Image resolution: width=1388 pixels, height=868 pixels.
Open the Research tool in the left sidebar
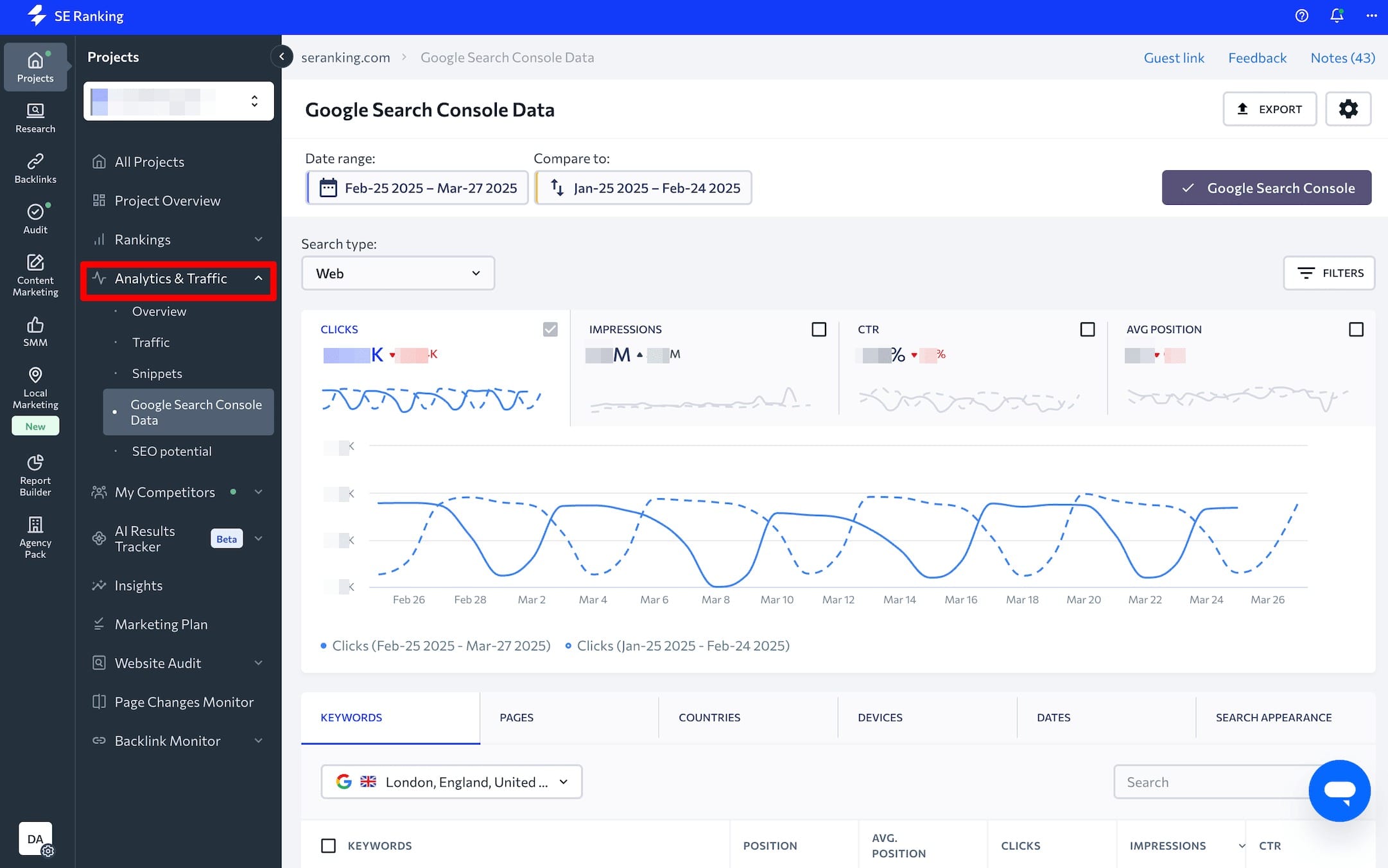pos(35,117)
